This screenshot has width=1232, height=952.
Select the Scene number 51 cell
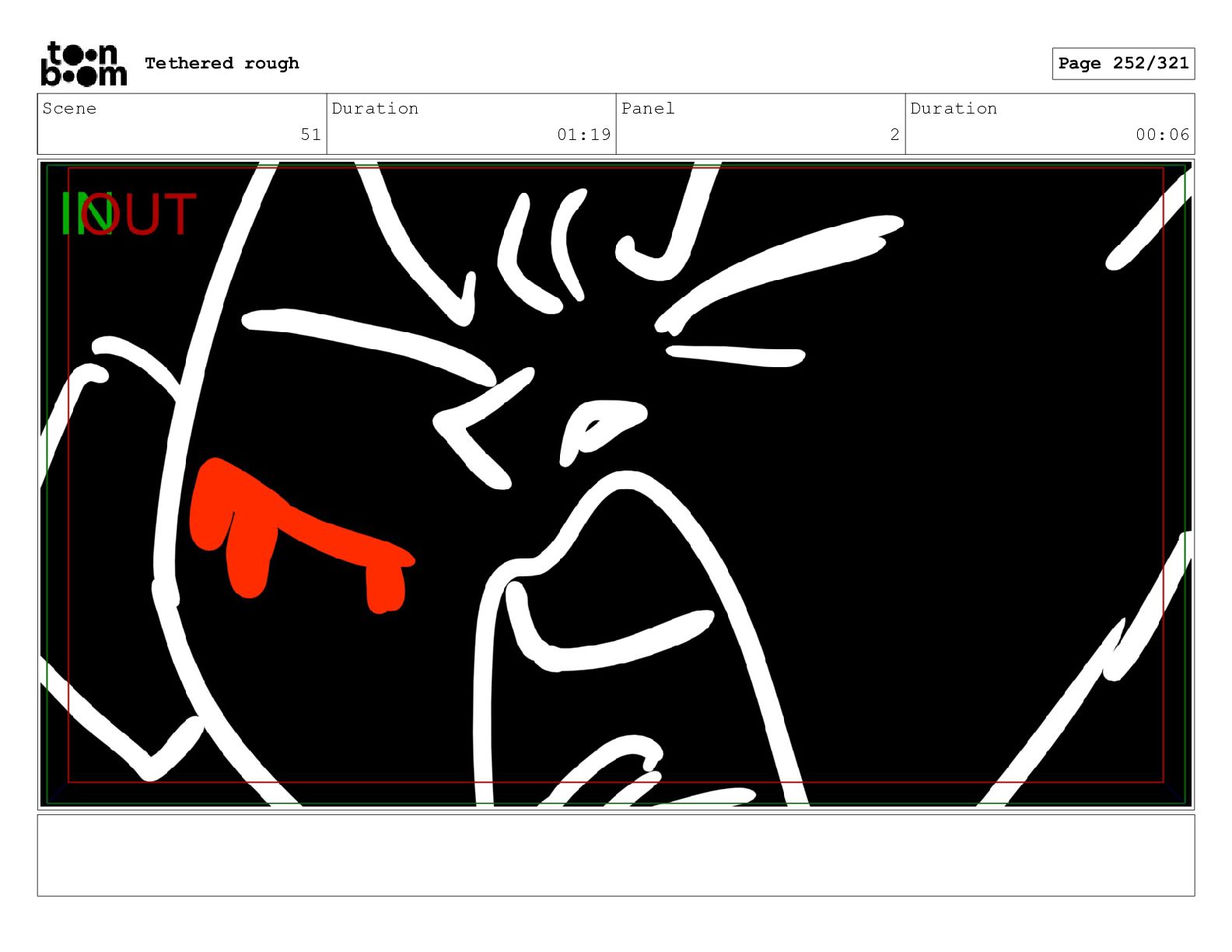click(x=182, y=124)
